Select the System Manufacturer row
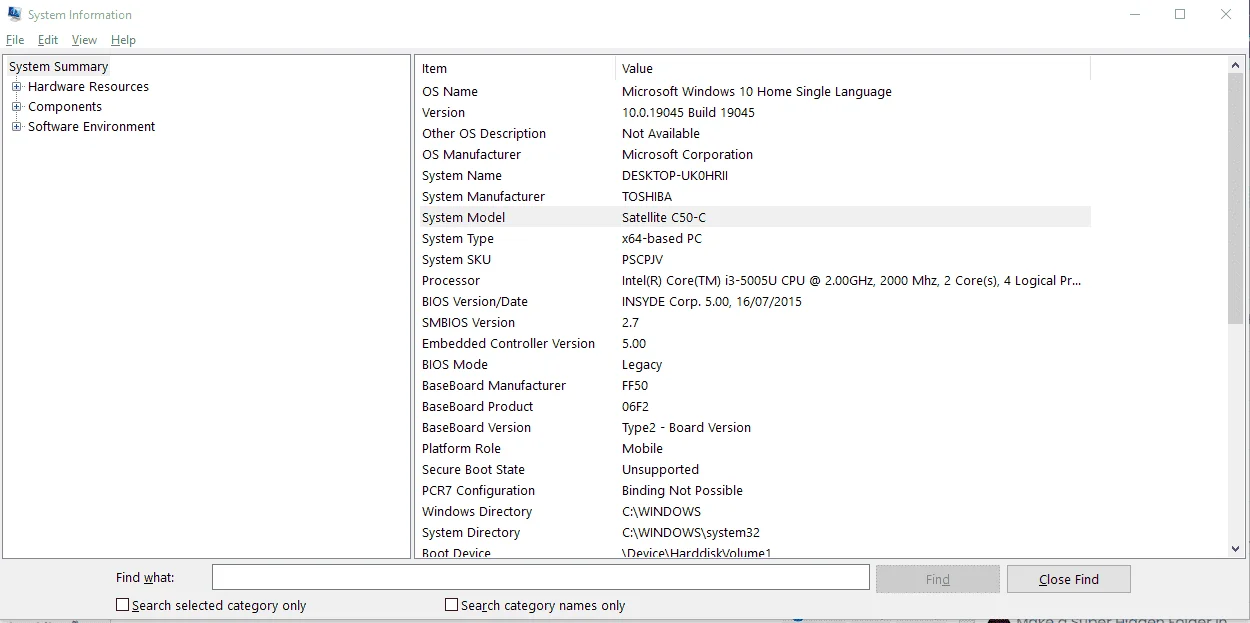 point(753,197)
